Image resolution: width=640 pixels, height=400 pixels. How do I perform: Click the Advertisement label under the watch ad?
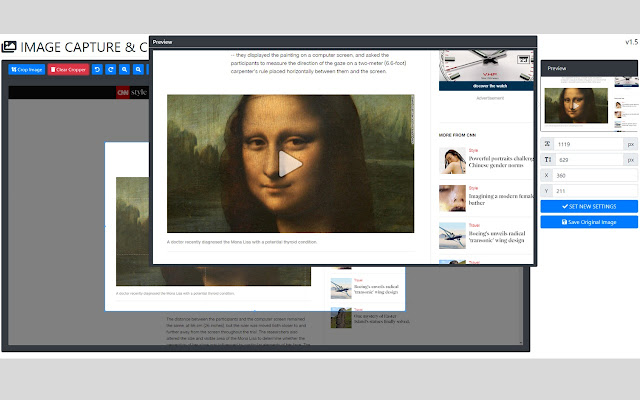(x=490, y=98)
